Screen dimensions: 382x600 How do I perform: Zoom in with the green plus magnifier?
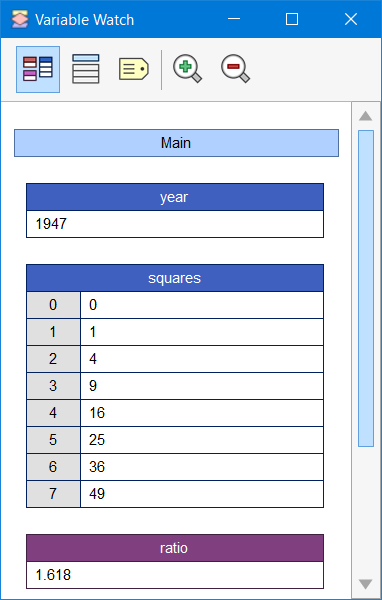[x=187, y=69]
